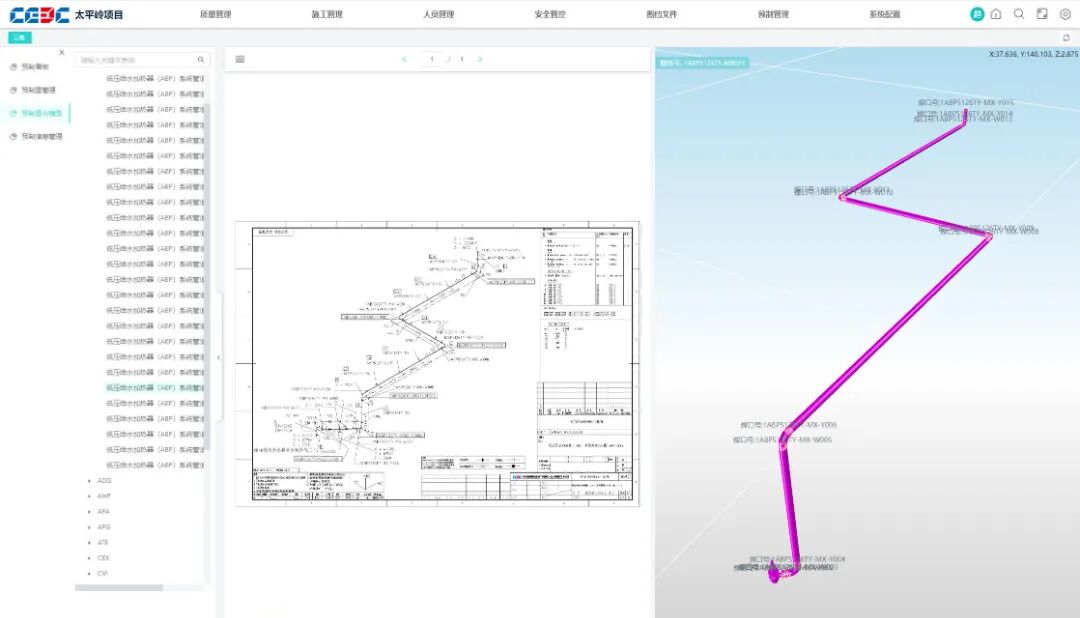Click the magnifier icon in tree search box
Image resolution: width=1080 pixels, height=618 pixels.
click(x=201, y=60)
